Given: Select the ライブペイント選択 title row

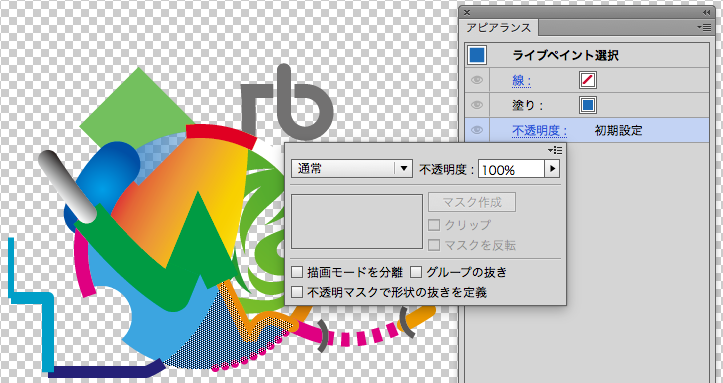Looking at the screenshot, I should [587, 55].
